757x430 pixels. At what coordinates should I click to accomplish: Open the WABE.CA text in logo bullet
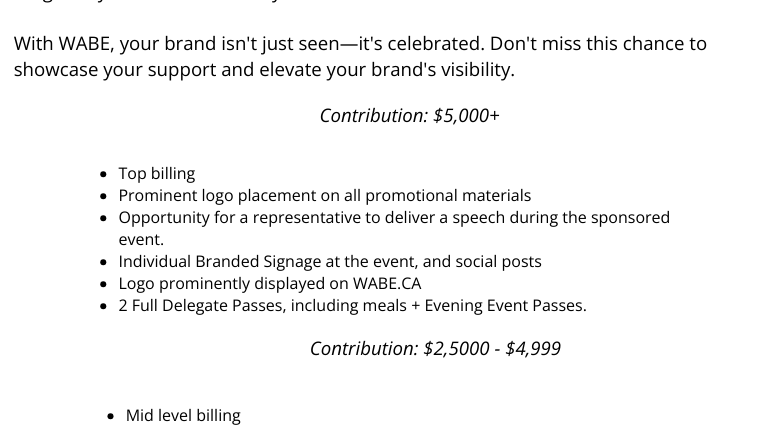tap(387, 283)
